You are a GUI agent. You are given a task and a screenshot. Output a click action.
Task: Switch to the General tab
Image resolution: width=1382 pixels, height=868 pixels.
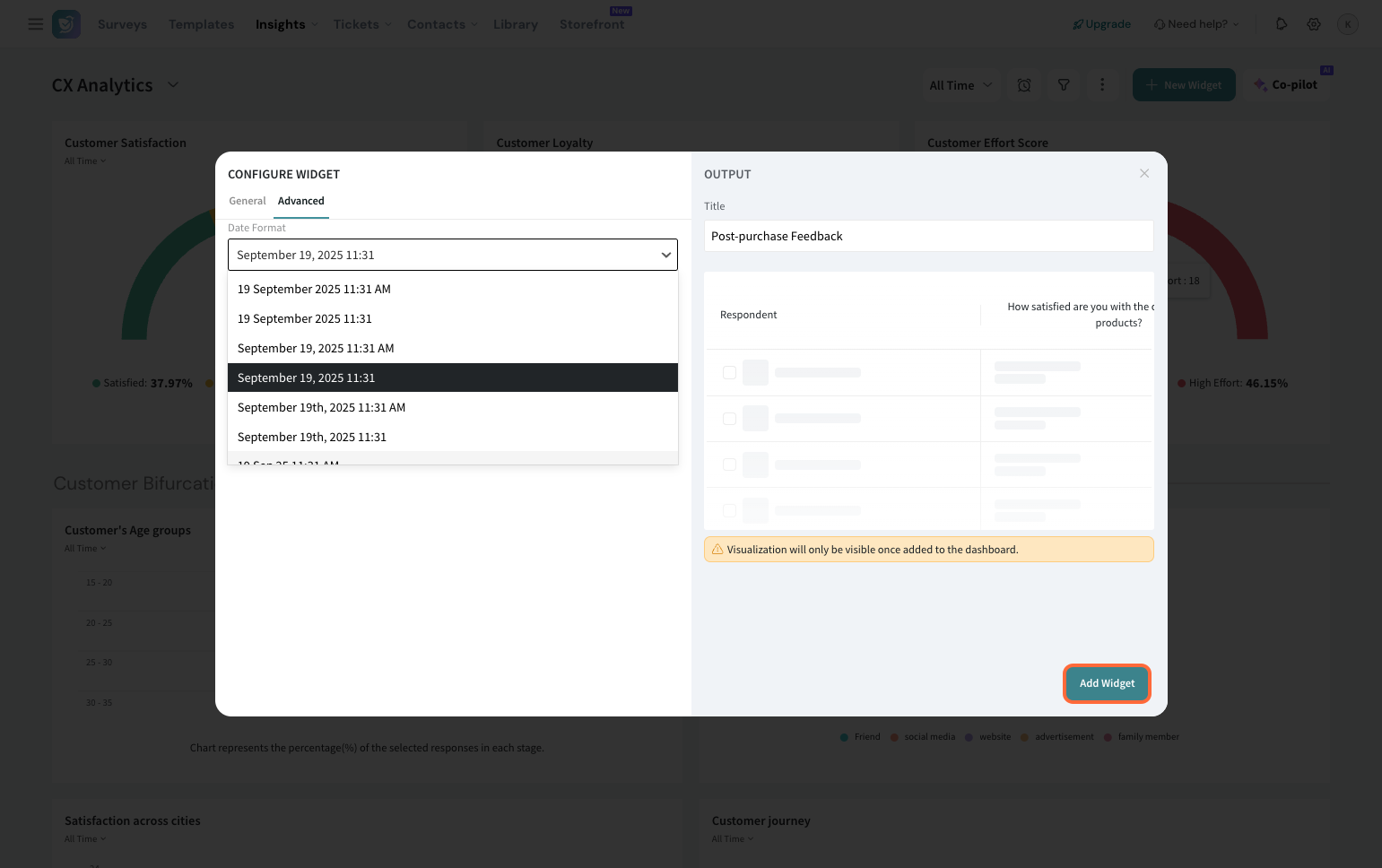pos(248,201)
